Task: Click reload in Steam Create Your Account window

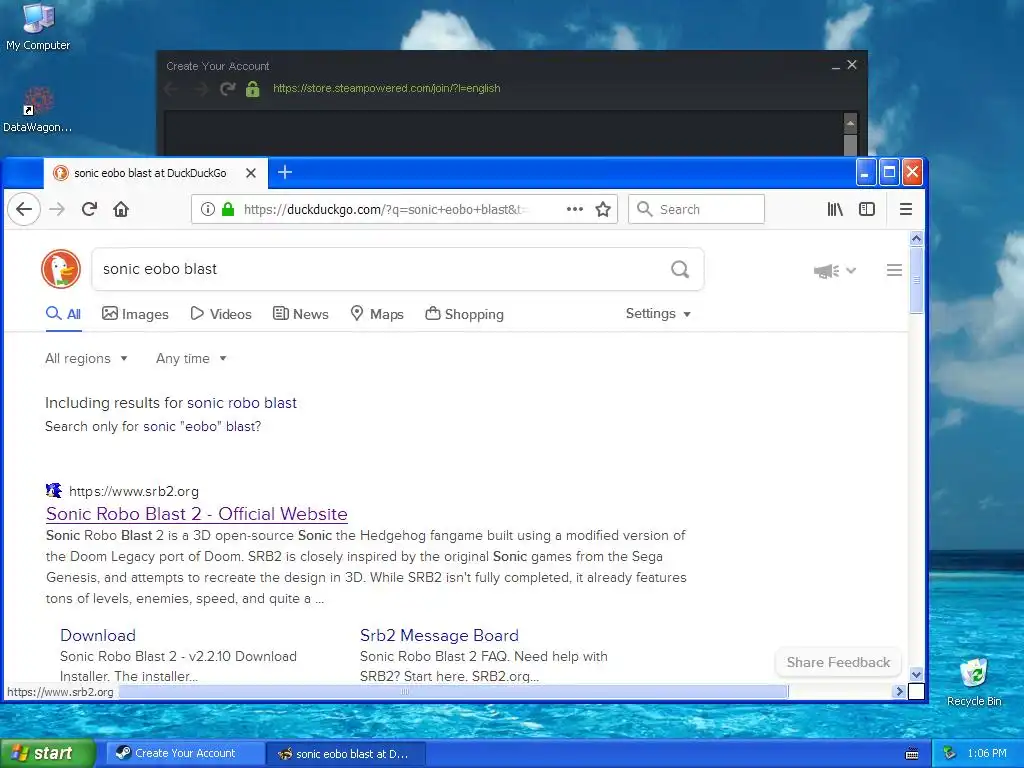Action: (x=227, y=88)
